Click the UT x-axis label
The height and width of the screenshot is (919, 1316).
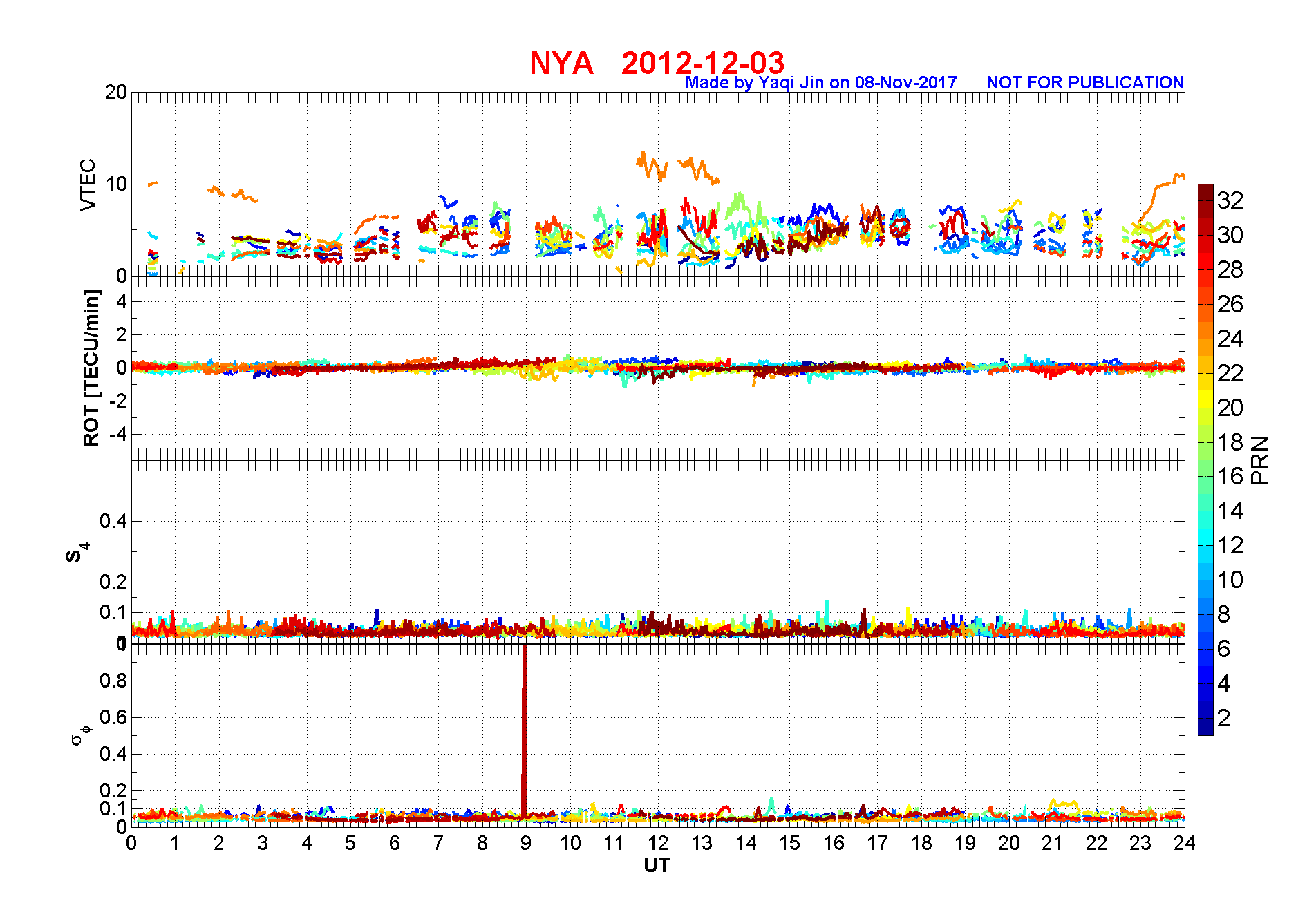pyautogui.click(x=657, y=865)
